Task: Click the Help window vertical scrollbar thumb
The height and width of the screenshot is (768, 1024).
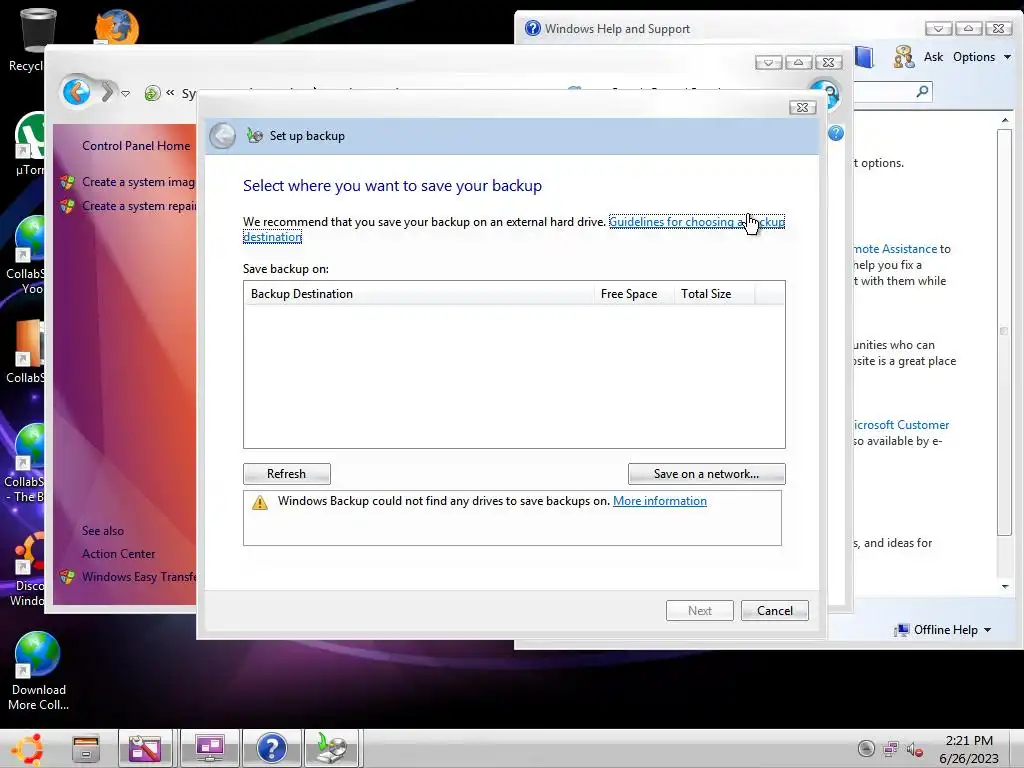Action: coord(1004,332)
